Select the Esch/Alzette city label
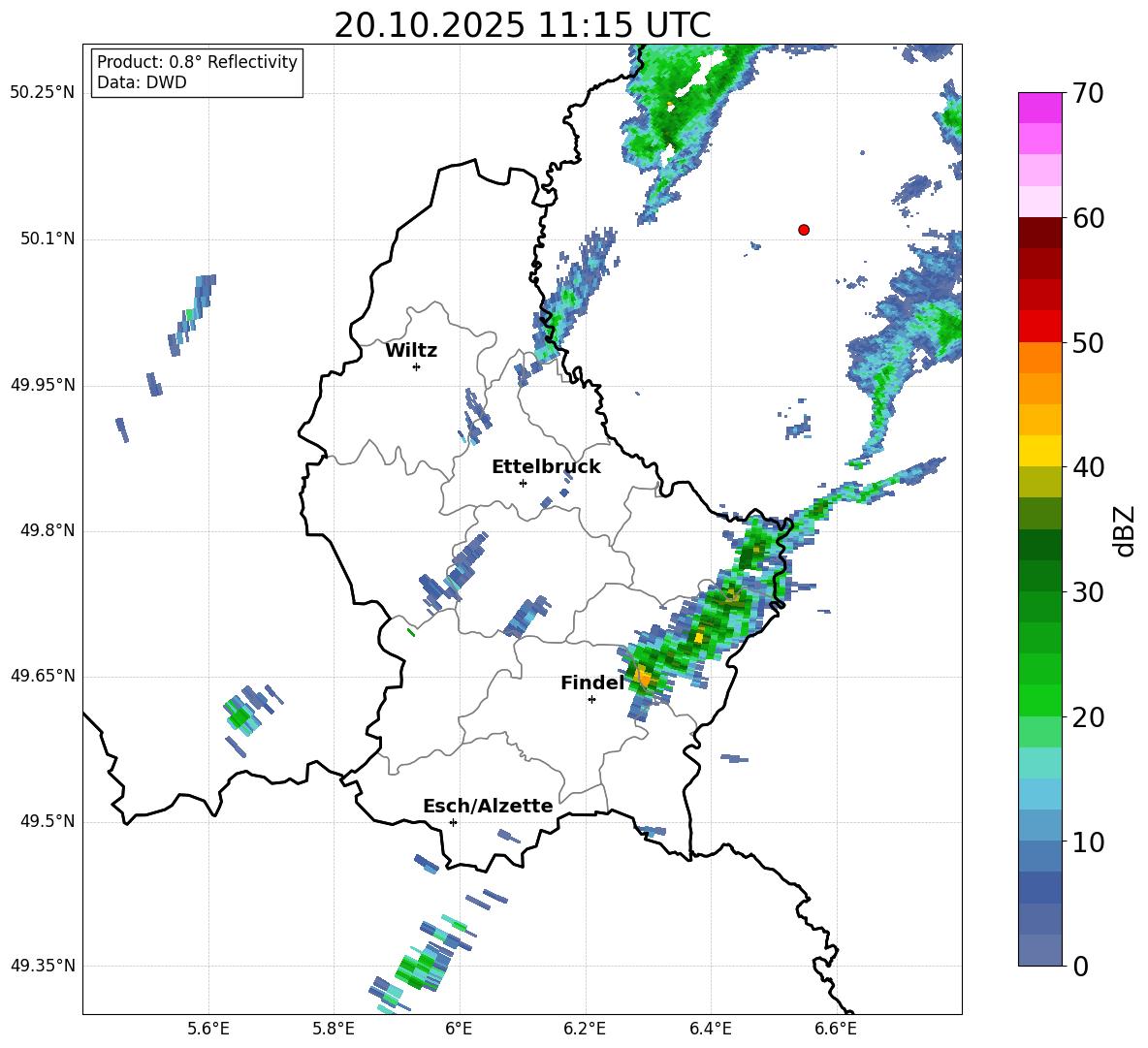 [x=489, y=806]
